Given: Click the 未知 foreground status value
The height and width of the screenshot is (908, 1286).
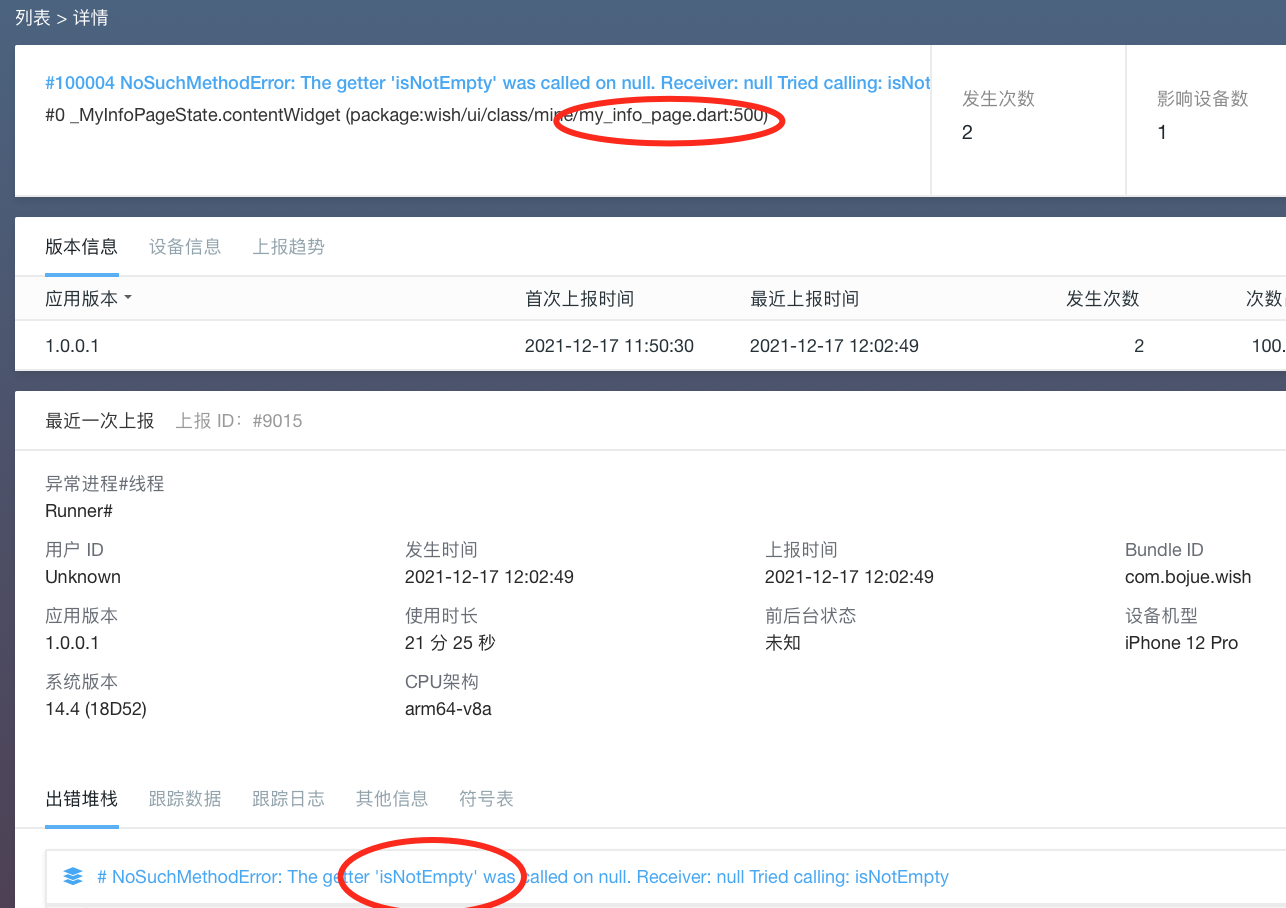Looking at the screenshot, I should click(x=783, y=643).
